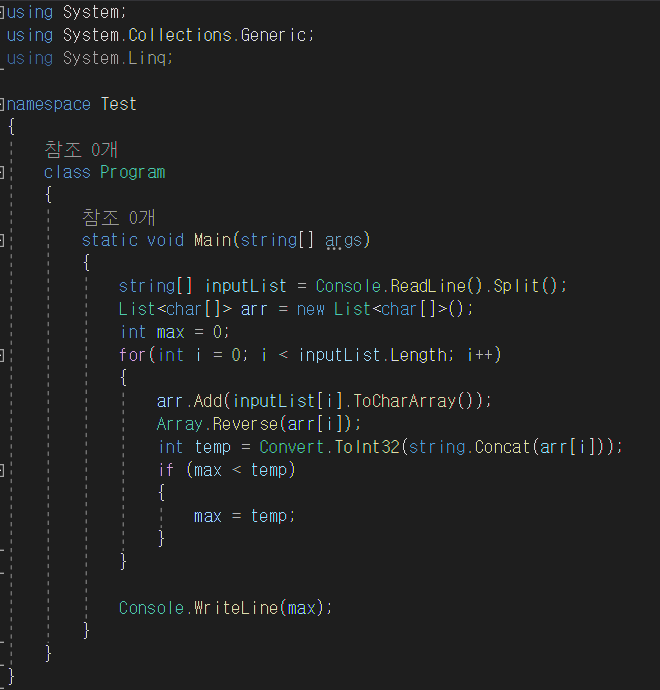Click the Main method name
This screenshot has width=660, height=690.
click(213, 240)
